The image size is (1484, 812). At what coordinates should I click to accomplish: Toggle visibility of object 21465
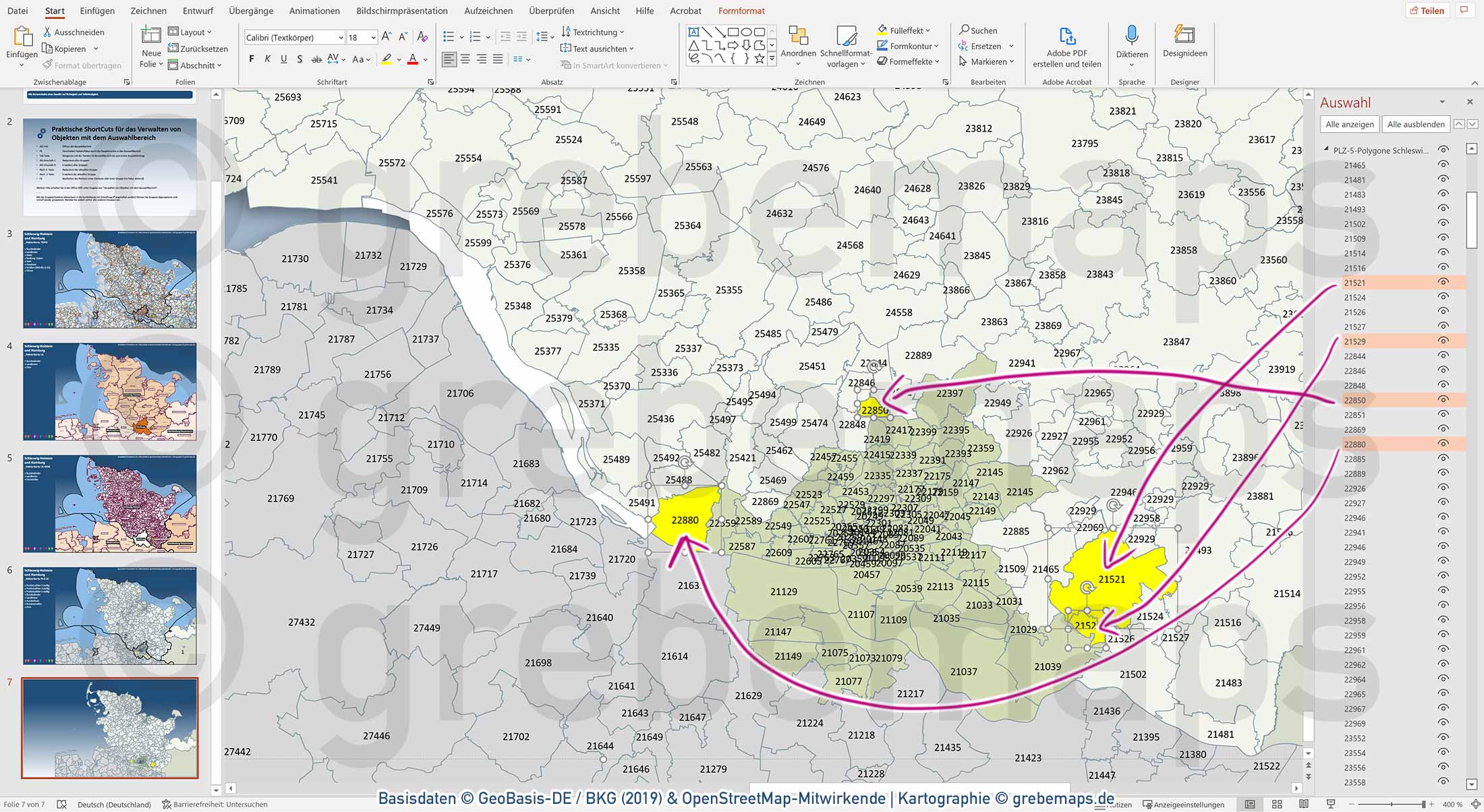tap(1443, 165)
